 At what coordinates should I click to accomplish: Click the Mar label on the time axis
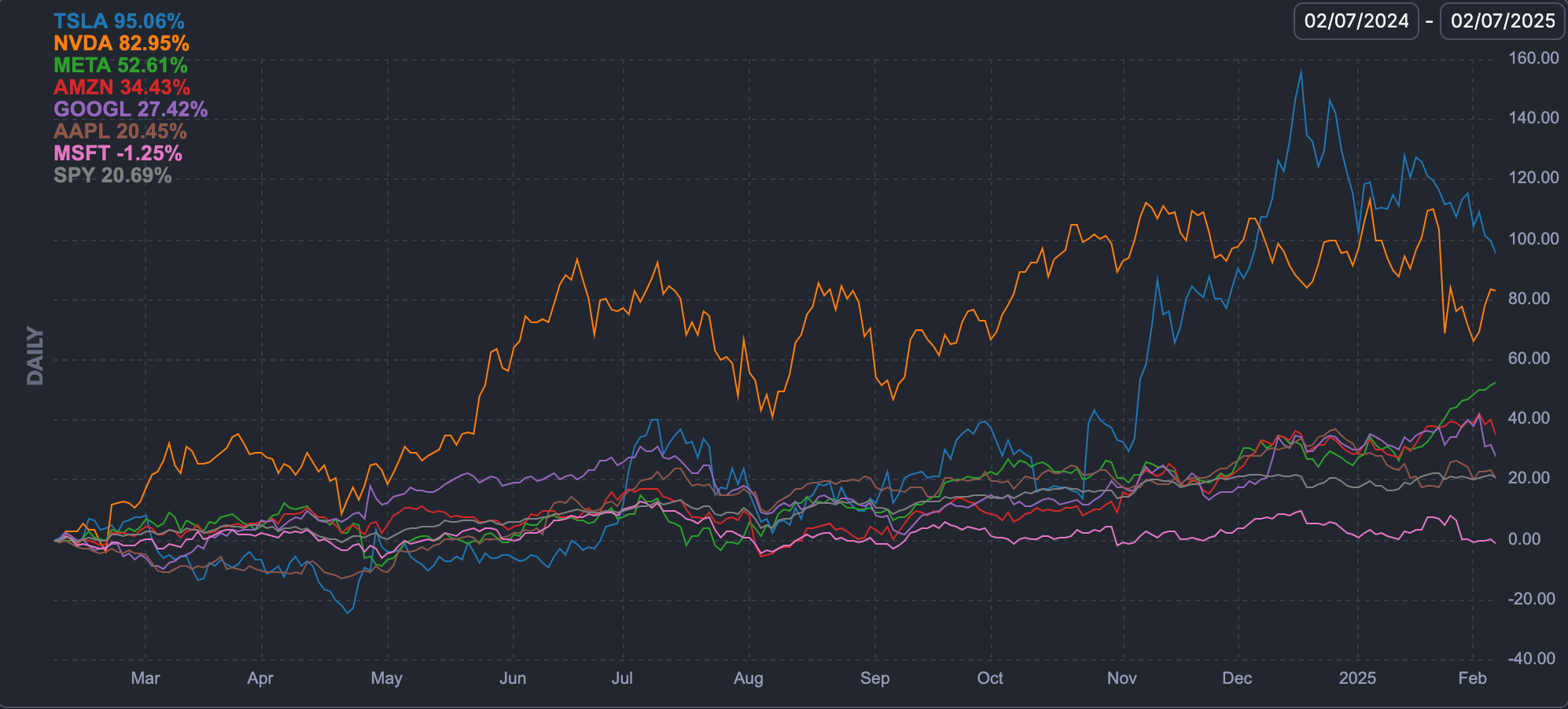pos(145,678)
